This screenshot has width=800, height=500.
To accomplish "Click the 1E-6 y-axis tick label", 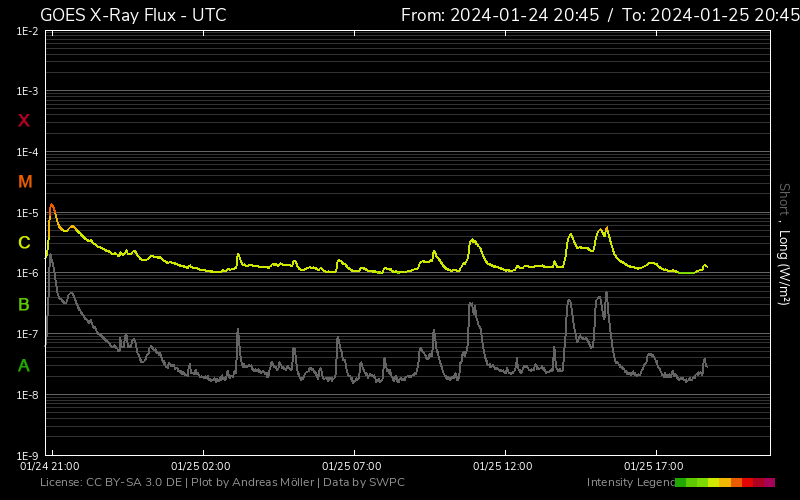I will tap(27, 274).
